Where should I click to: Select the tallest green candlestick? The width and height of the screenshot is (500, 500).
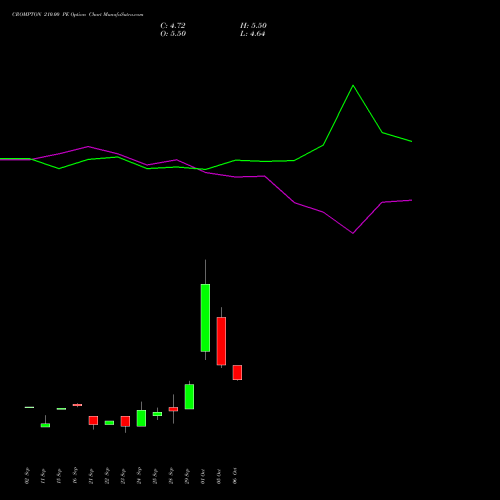coord(205,318)
